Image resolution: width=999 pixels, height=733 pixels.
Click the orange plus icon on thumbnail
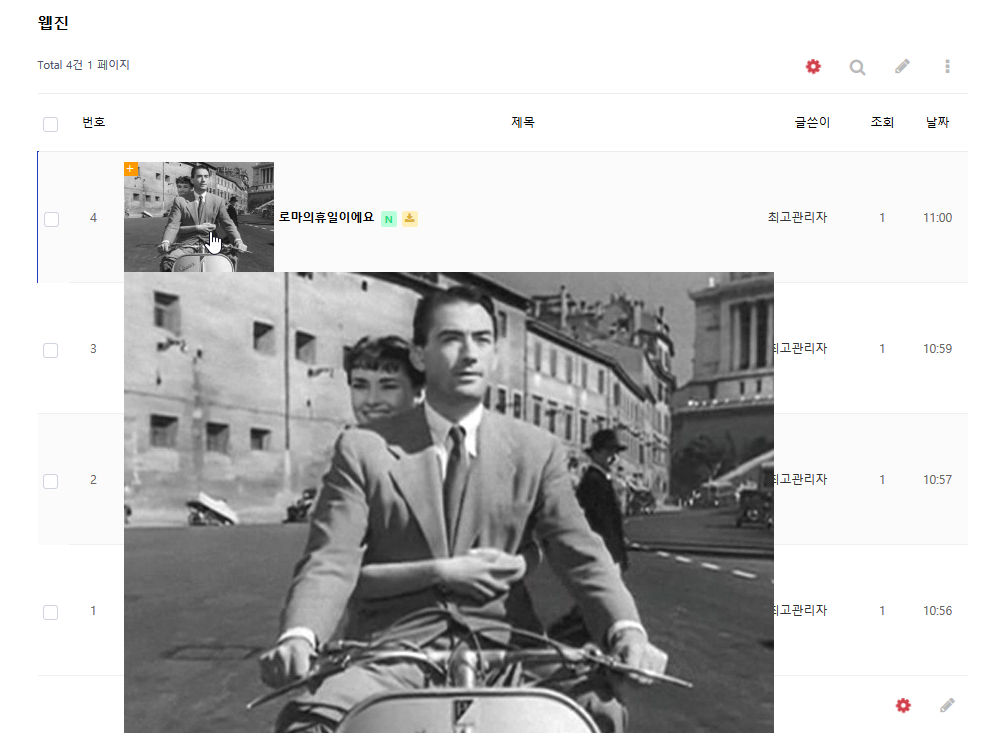tap(131, 168)
